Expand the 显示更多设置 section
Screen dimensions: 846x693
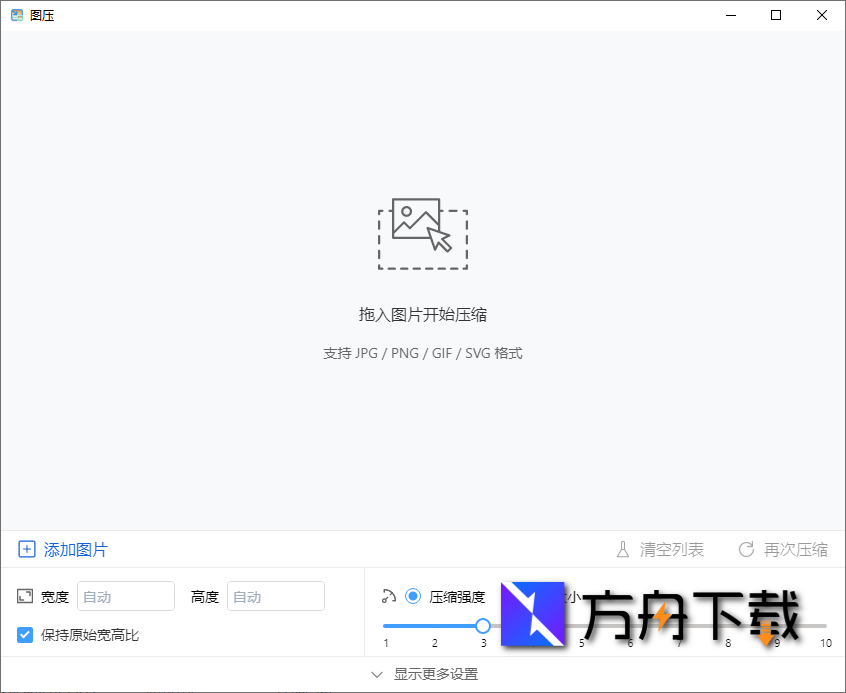tap(423, 676)
